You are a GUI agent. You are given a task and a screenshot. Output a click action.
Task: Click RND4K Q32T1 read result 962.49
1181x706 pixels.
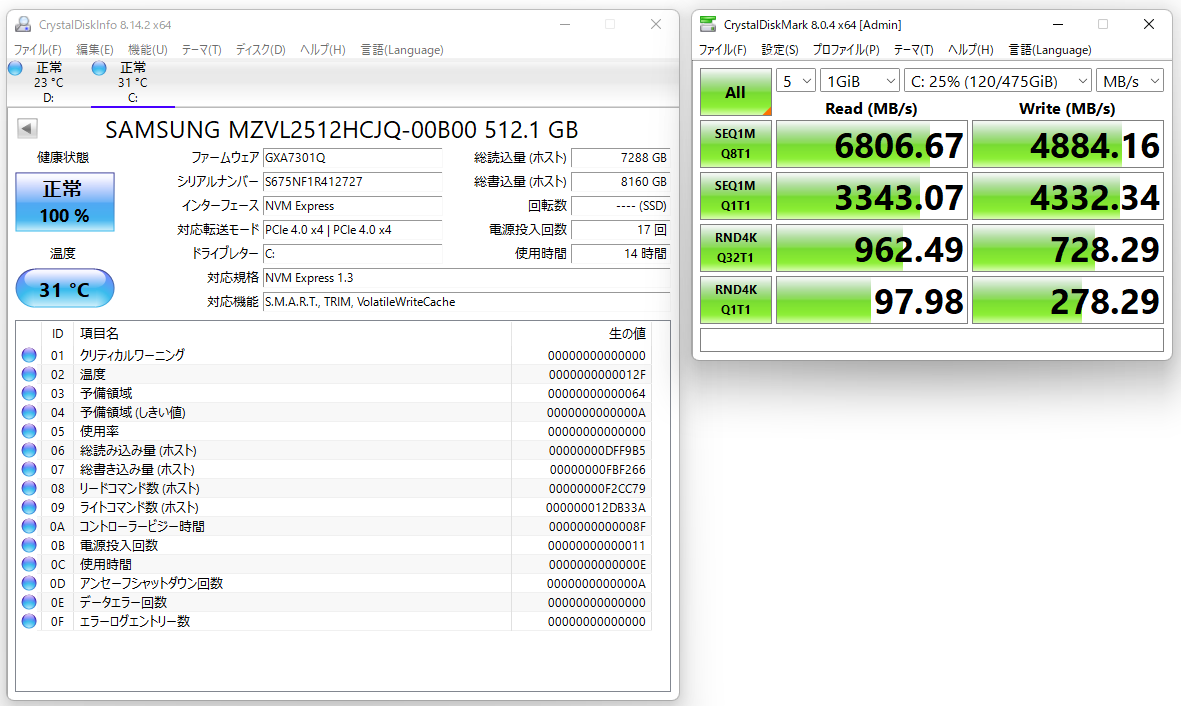coord(871,248)
